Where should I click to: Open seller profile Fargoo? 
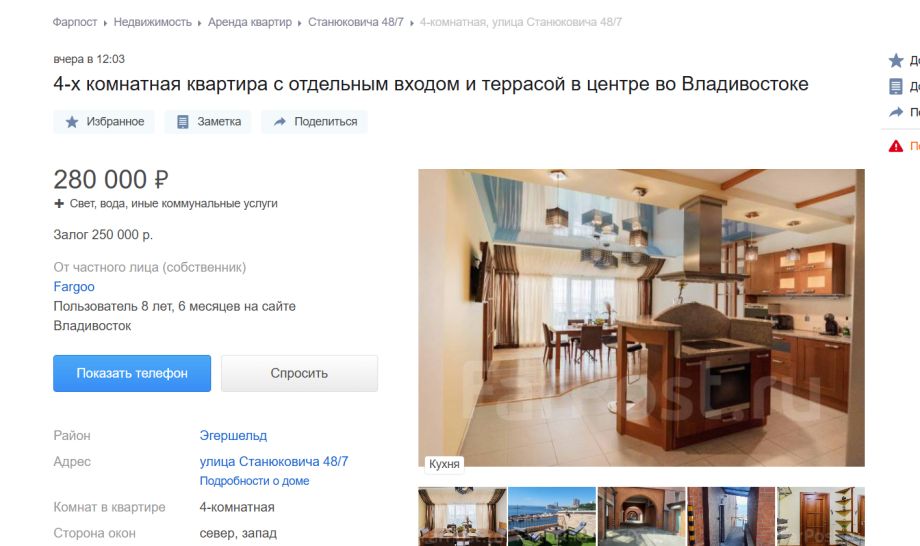74,287
